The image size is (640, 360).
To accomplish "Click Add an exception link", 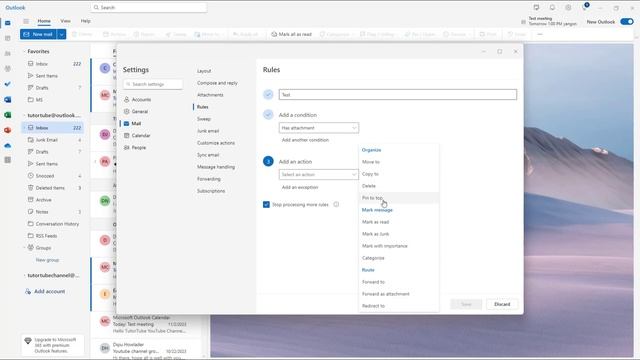I will tap(300, 187).
